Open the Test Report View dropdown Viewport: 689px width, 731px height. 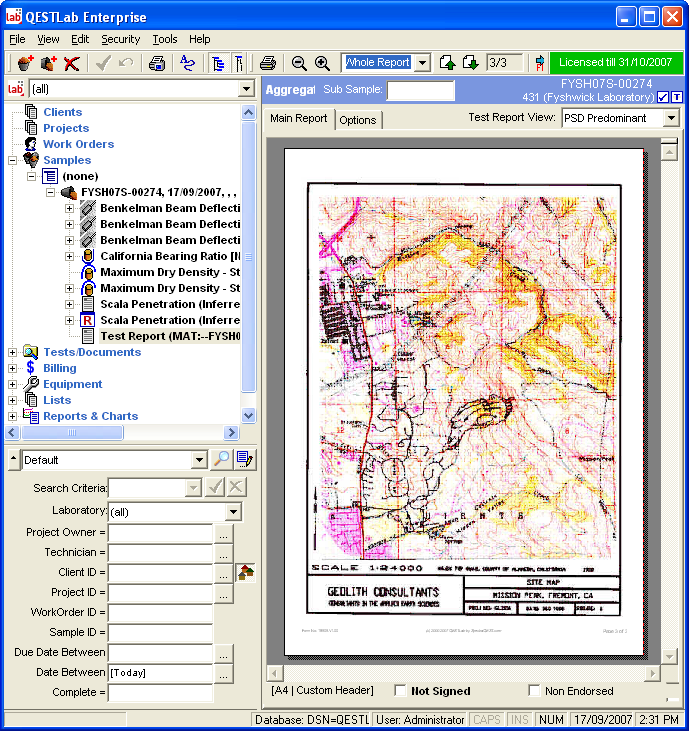point(670,118)
